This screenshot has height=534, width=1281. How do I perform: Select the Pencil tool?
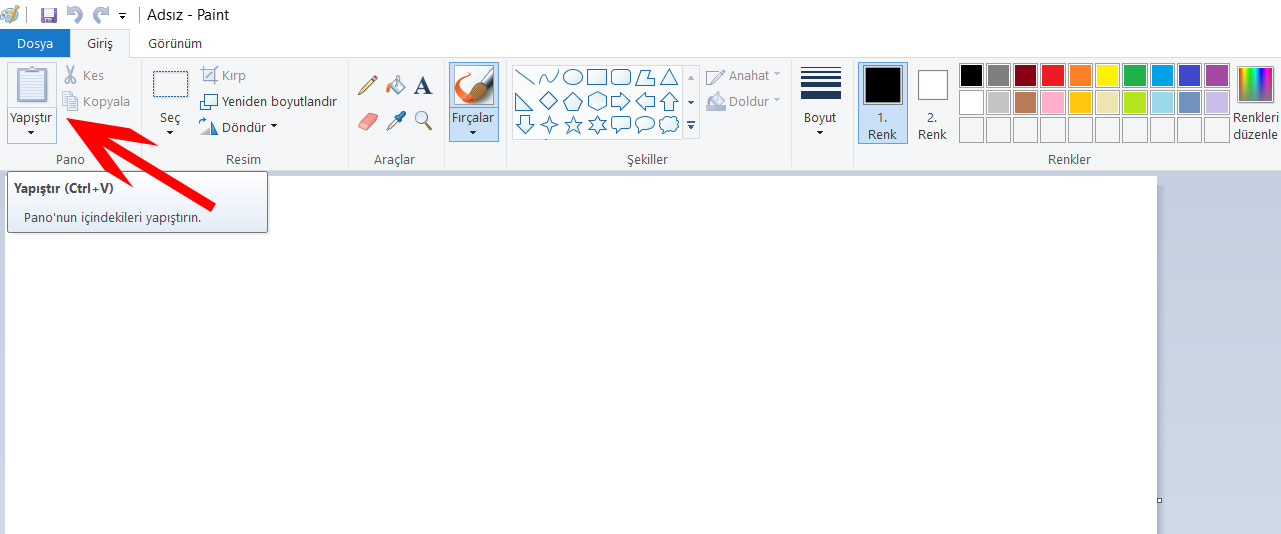click(x=368, y=85)
